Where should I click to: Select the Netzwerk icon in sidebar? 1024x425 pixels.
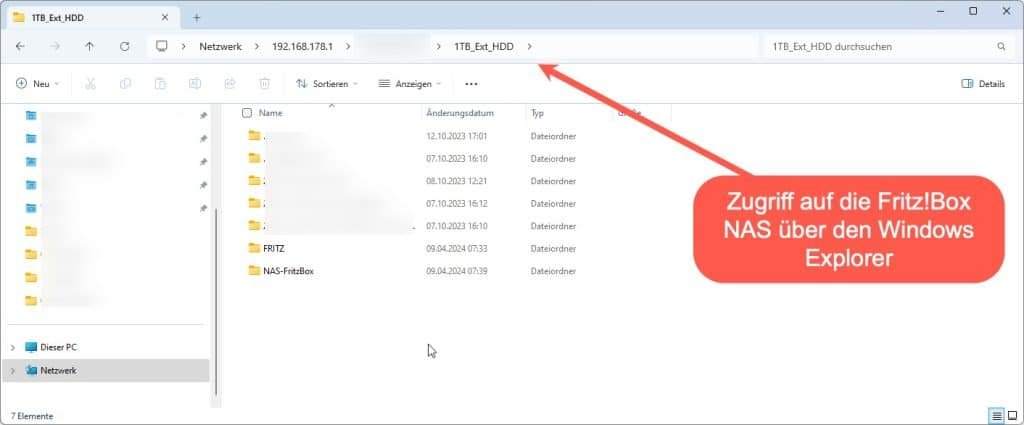(31, 370)
